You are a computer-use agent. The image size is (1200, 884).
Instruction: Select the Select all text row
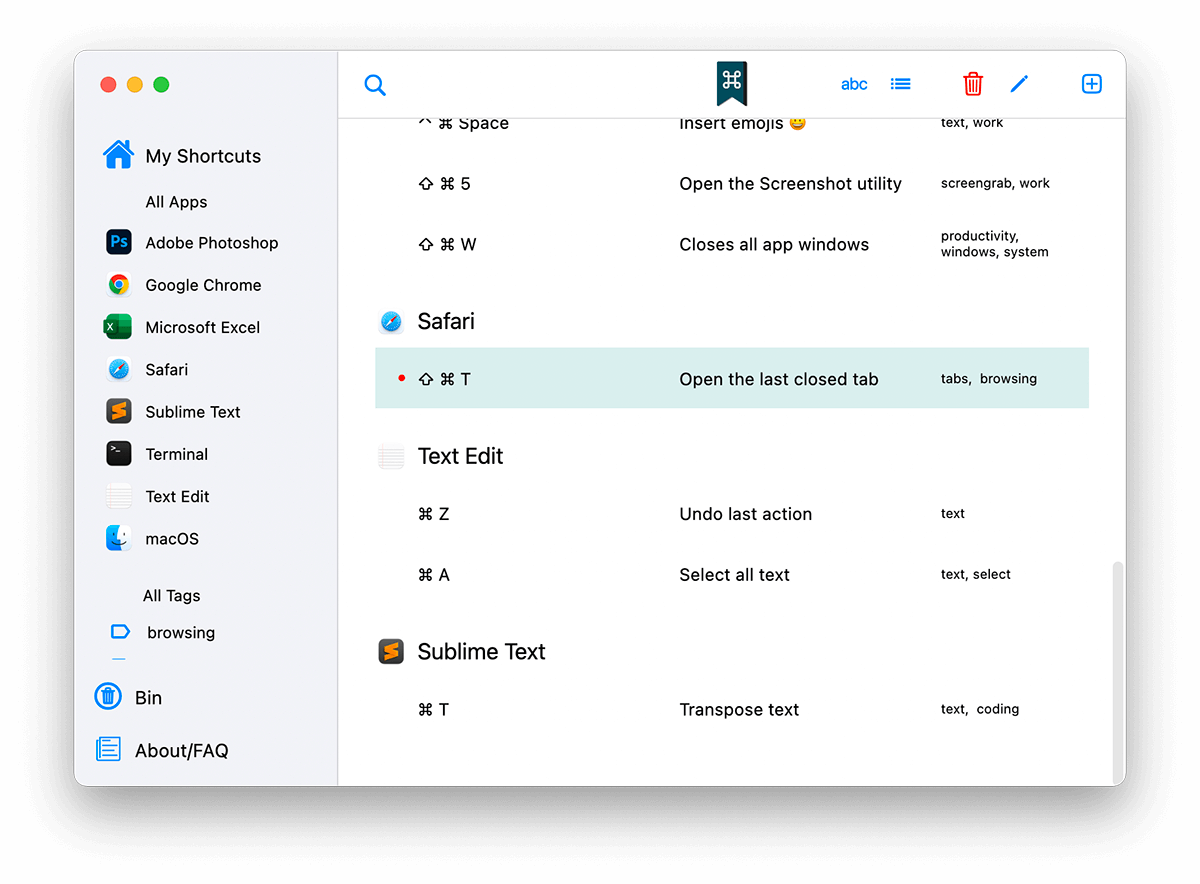(732, 575)
